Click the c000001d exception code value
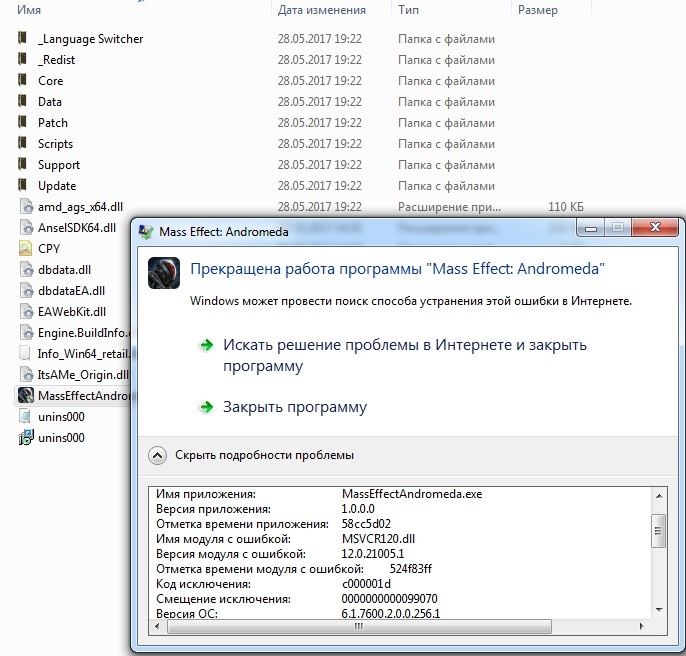Screen dimensions: 686x656 (x=366, y=584)
